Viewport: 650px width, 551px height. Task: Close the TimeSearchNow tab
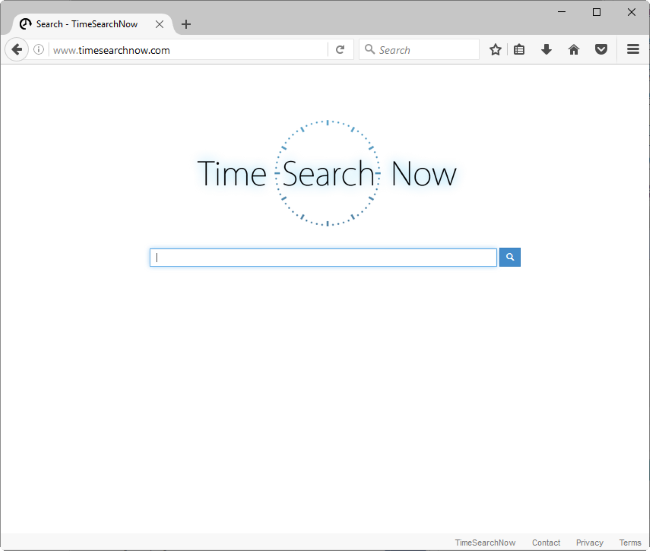pyautogui.click(x=160, y=24)
